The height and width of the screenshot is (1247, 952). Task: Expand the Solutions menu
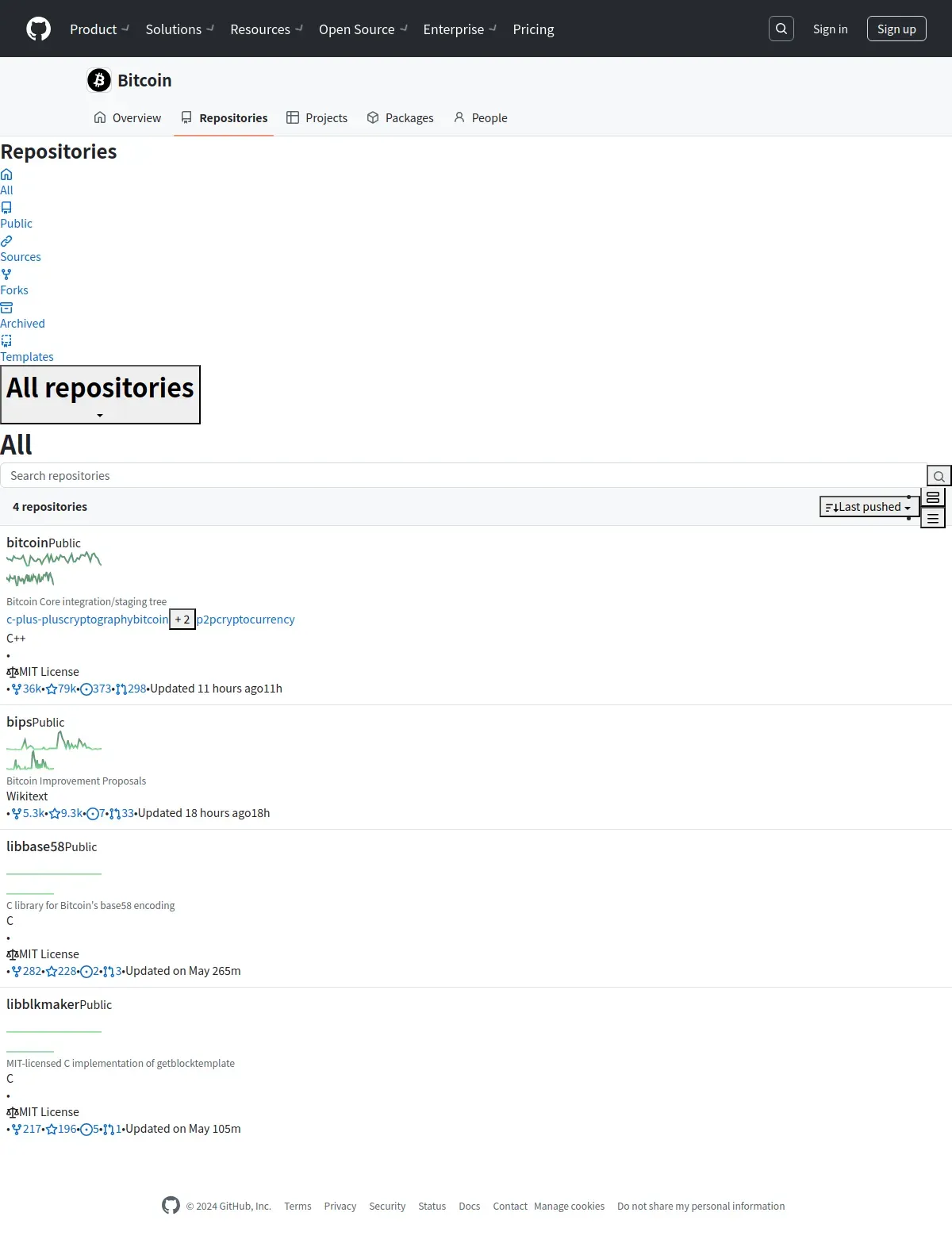click(180, 29)
